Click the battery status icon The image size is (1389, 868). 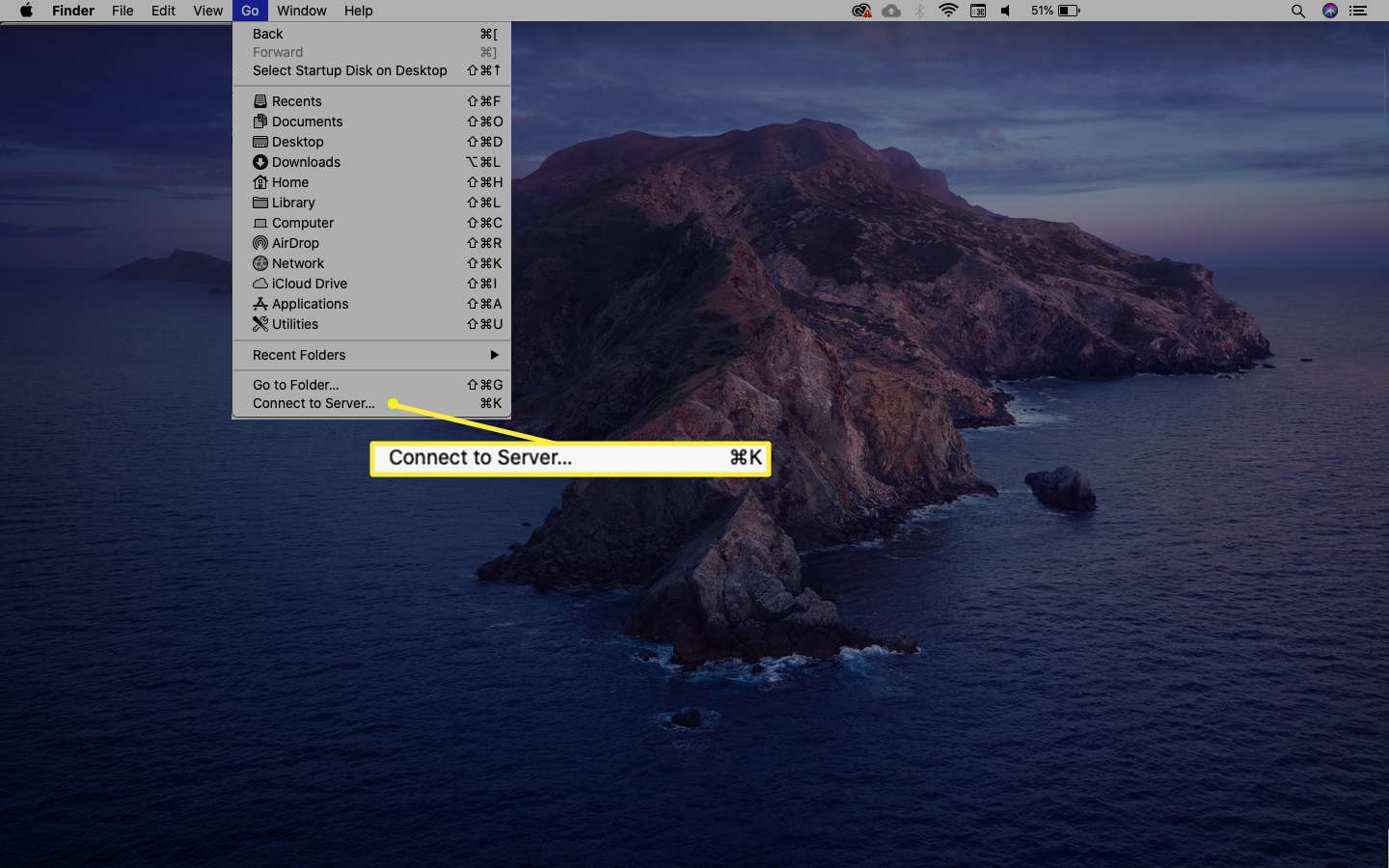tap(1069, 11)
